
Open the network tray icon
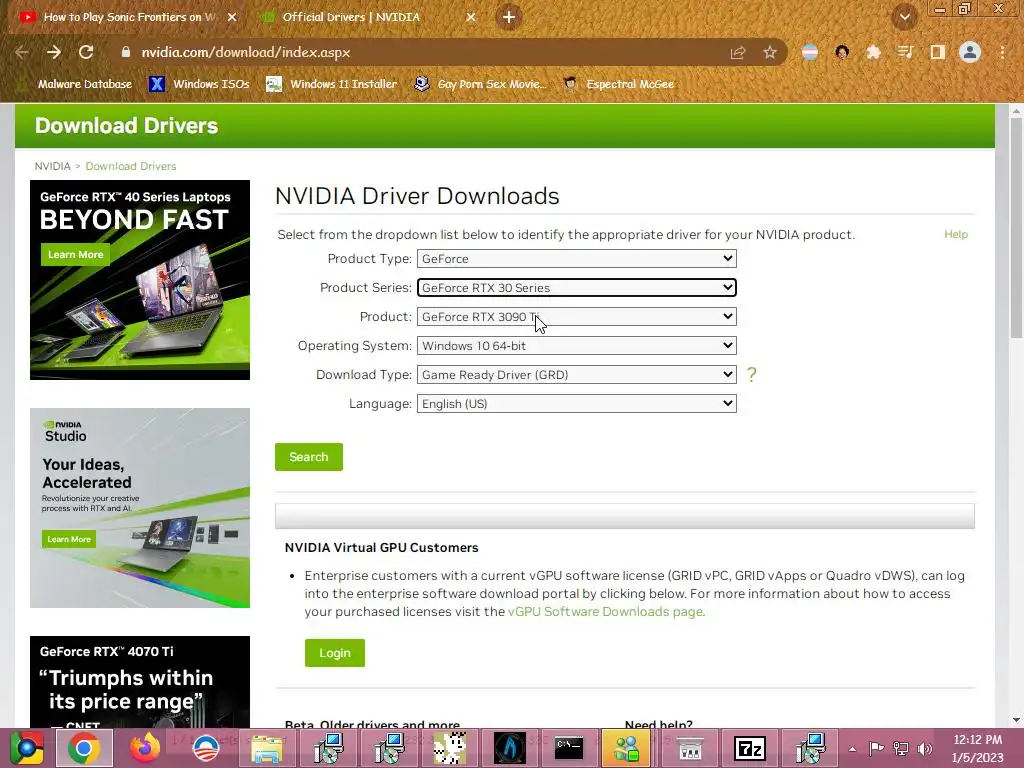tap(901, 748)
